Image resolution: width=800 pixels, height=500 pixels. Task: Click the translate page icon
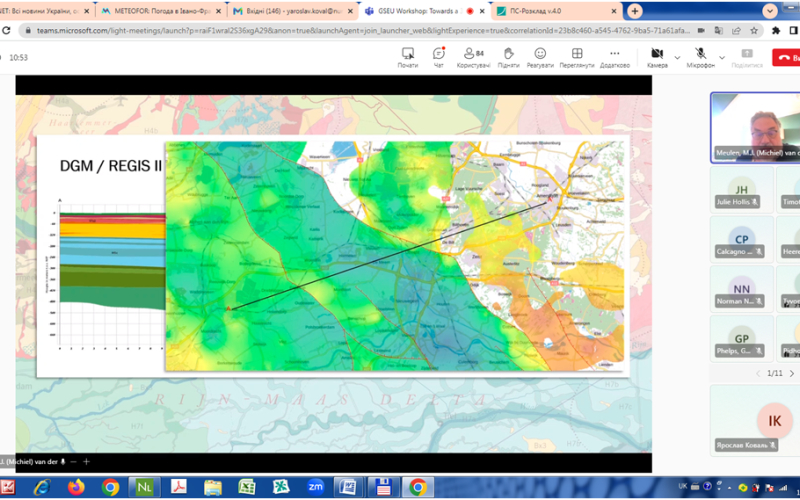point(719,31)
